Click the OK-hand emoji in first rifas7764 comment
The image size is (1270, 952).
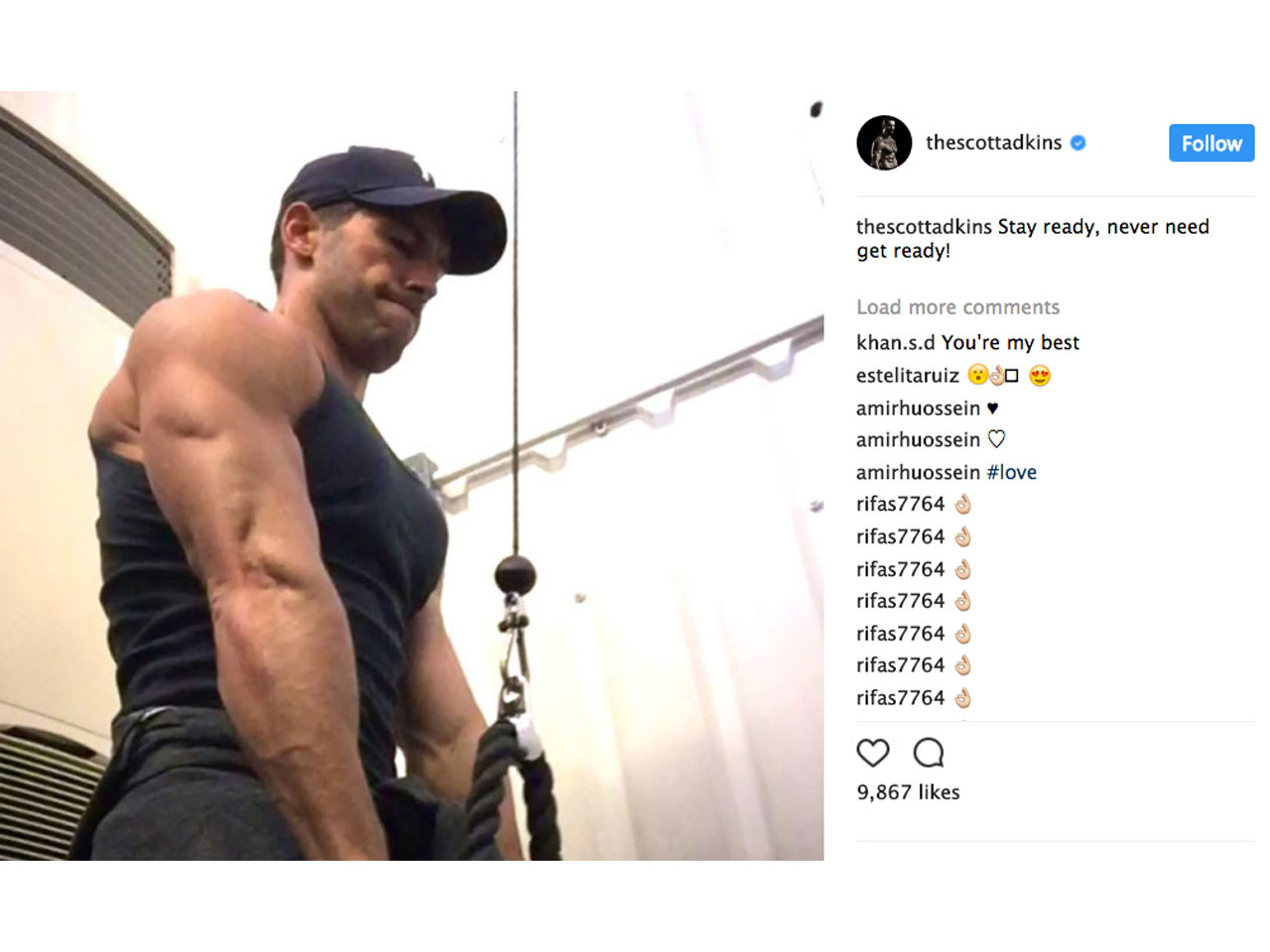[962, 505]
